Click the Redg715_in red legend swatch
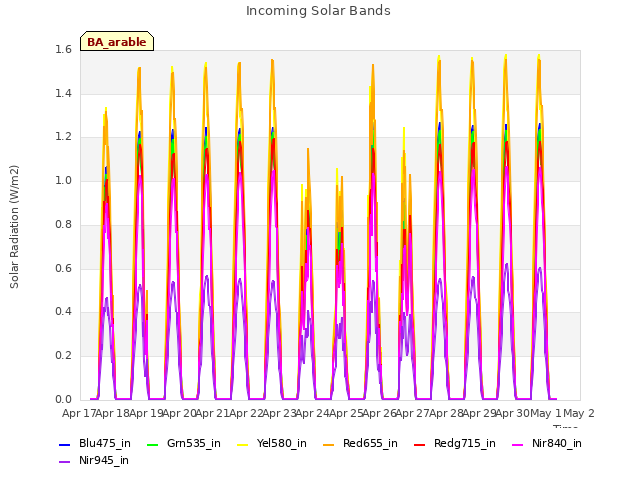 [420, 444]
